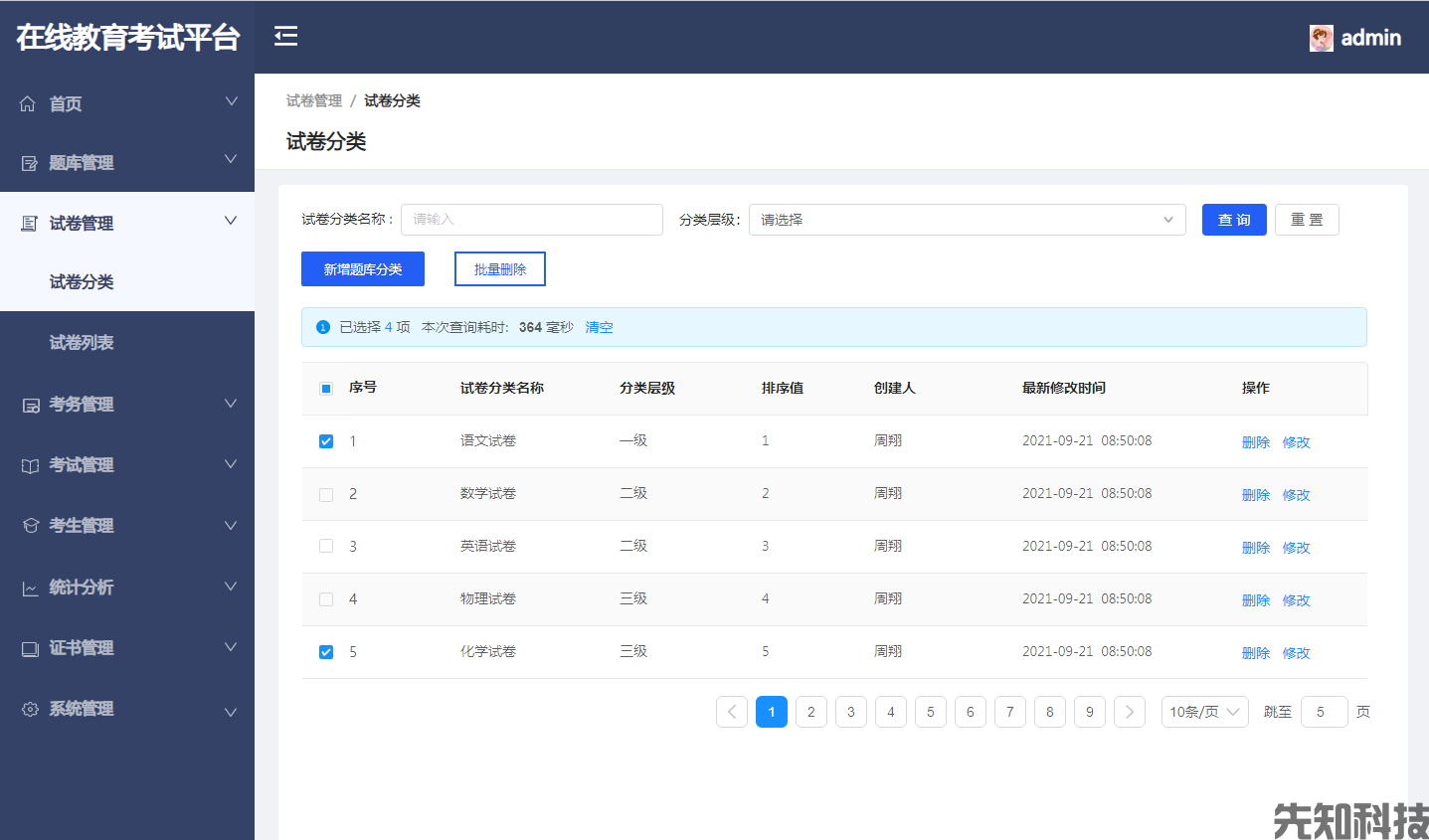Click the info icon in selection alert
Image resolution: width=1429 pixels, height=840 pixels.
(323, 327)
